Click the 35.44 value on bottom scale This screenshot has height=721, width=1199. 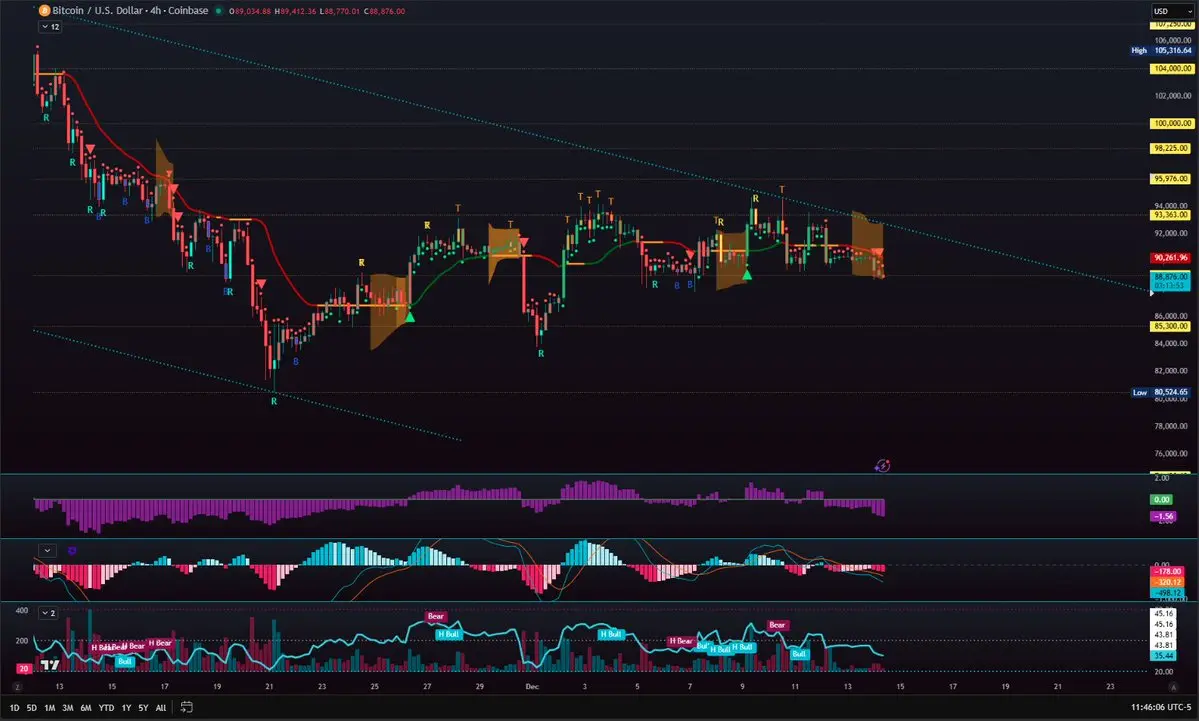click(x=1164, y=655)
